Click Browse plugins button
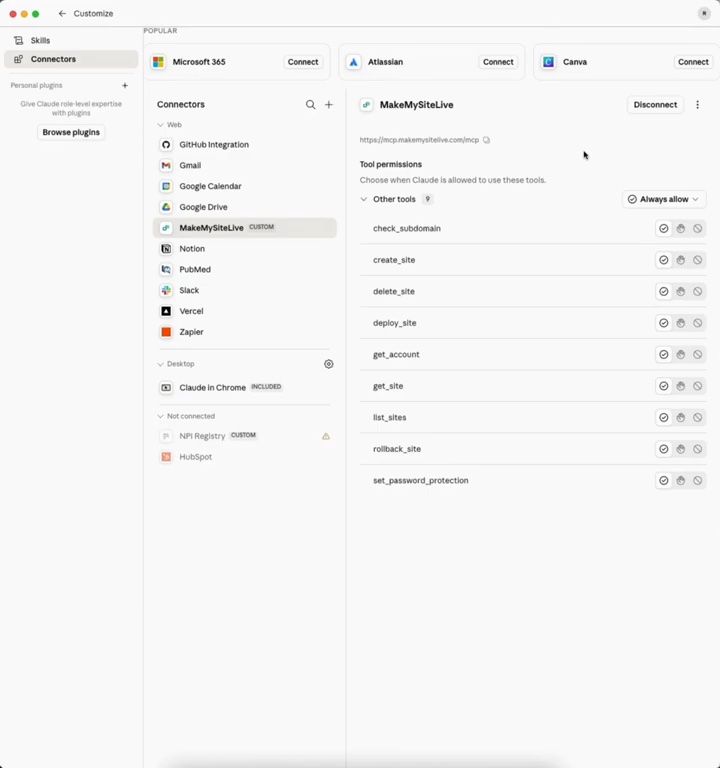 tap(71, 132)
